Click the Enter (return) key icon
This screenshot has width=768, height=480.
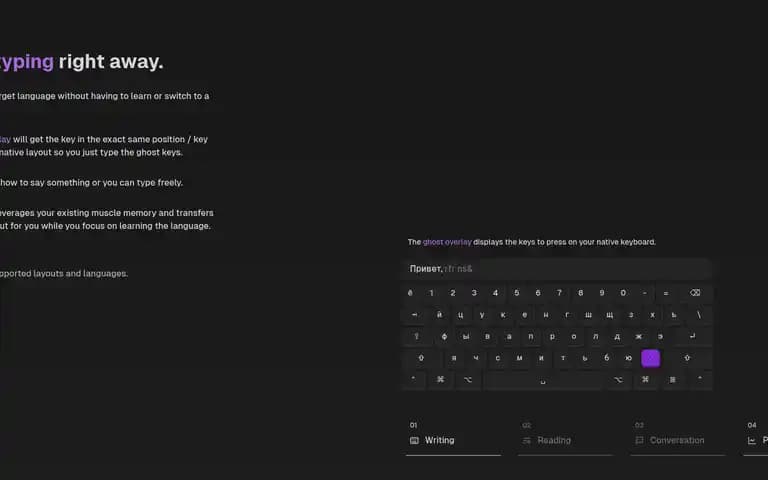(x=692, y=336)
